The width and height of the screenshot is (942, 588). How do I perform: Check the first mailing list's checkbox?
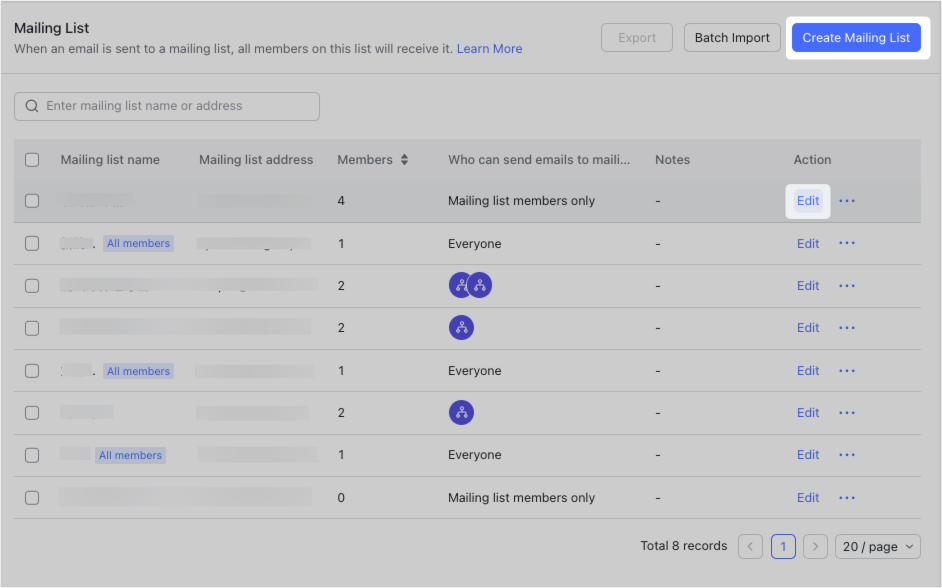[31, 200]
